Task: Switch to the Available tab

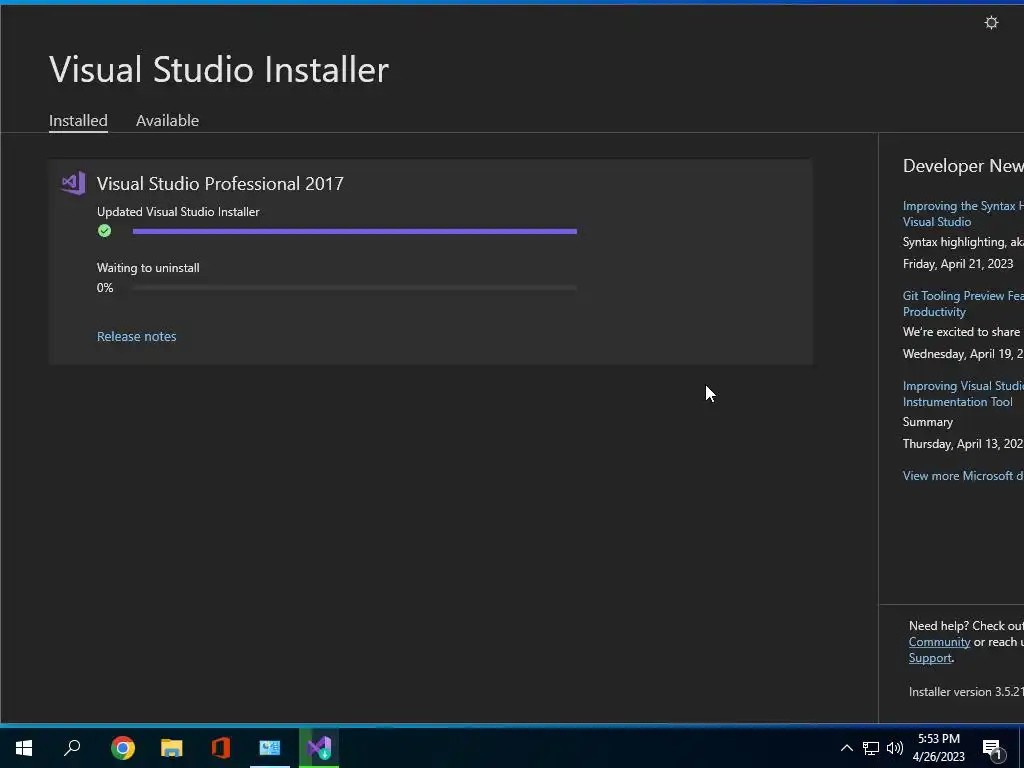Action: pyautogui.click(x=167, y=120)
